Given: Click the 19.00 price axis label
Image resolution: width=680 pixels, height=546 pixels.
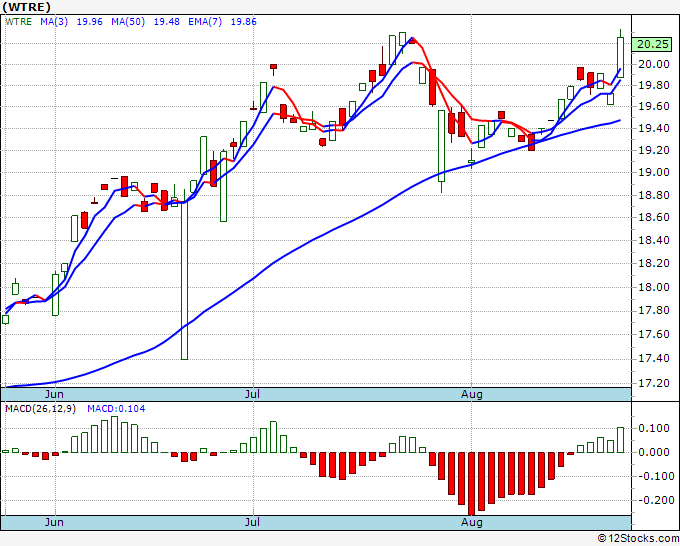Looking at the screenshot, I should coord(654,172).
